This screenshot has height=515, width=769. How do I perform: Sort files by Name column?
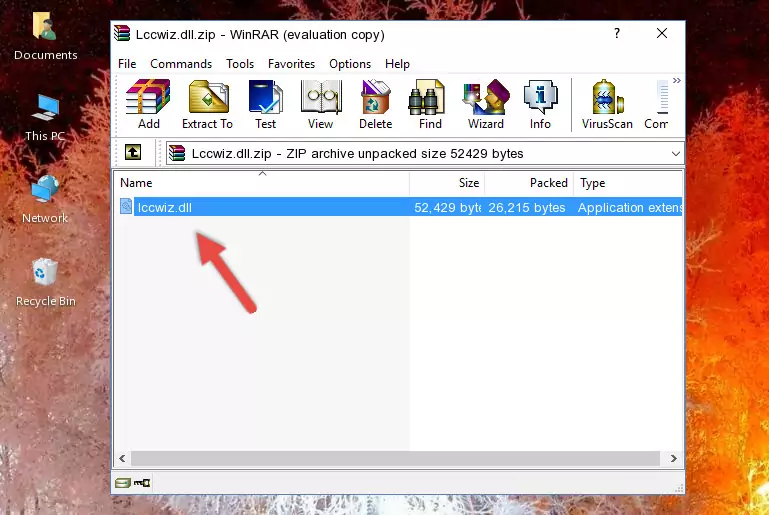point(262,183)
